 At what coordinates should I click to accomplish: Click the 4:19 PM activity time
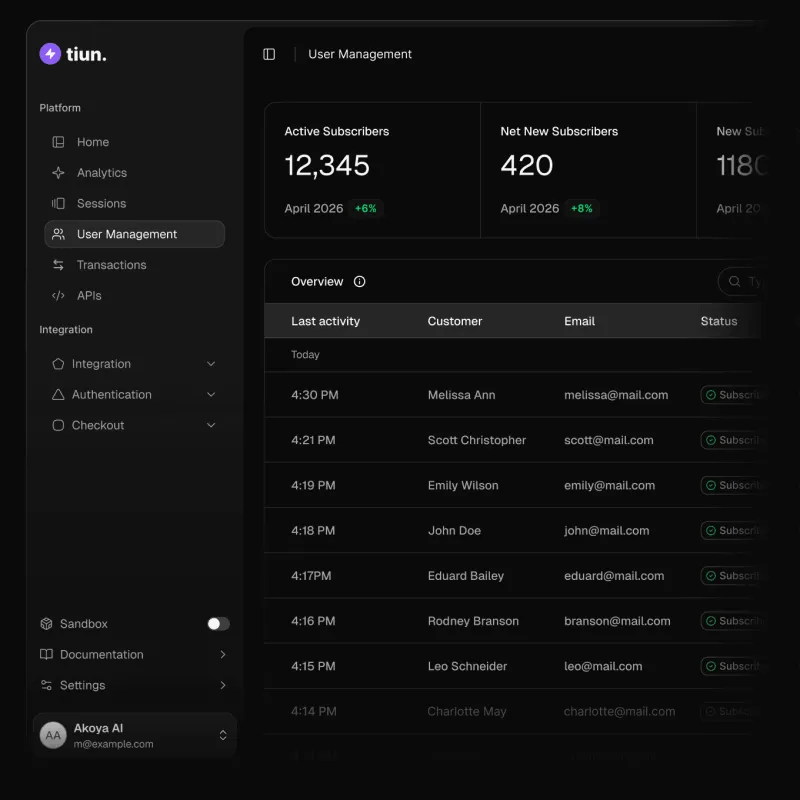(x=313, y=485)
